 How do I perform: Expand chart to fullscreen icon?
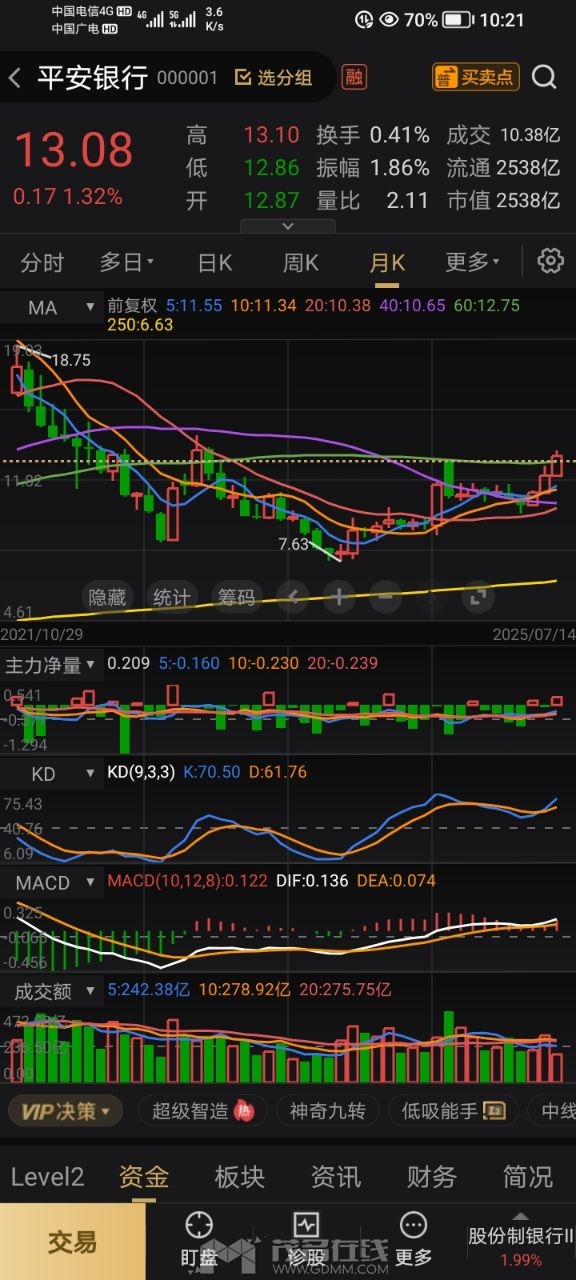point(479,598)
